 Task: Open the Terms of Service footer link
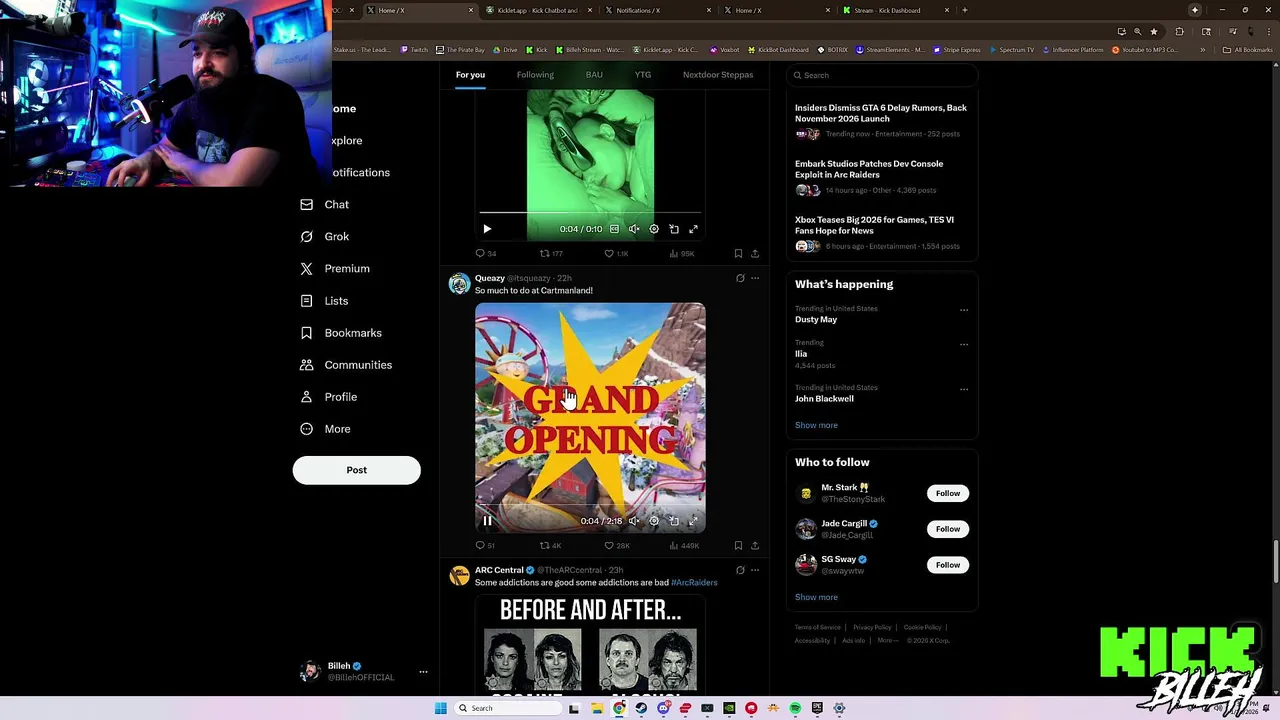[818, 627]
